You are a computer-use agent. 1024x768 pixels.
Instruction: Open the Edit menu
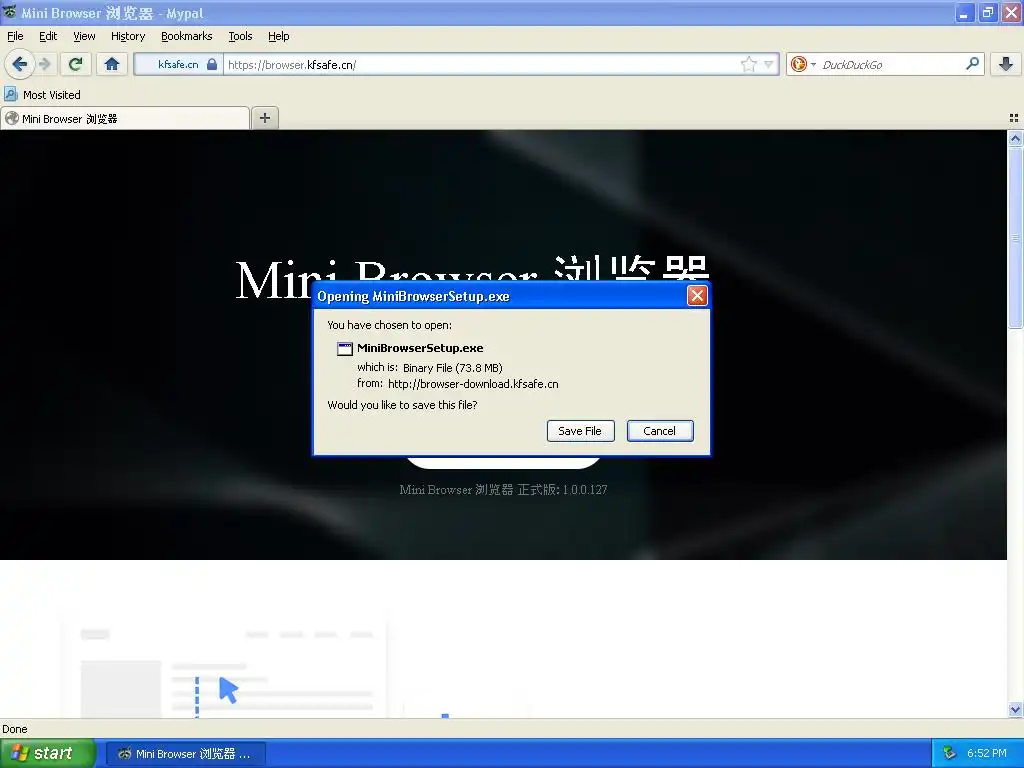(x=48, y=36)
